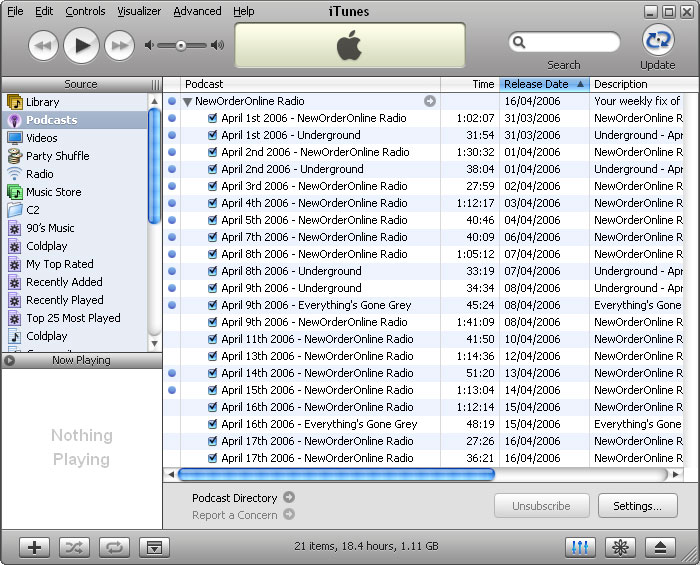
Task: Open the C2 folder playlist
Action: [75, 210]
